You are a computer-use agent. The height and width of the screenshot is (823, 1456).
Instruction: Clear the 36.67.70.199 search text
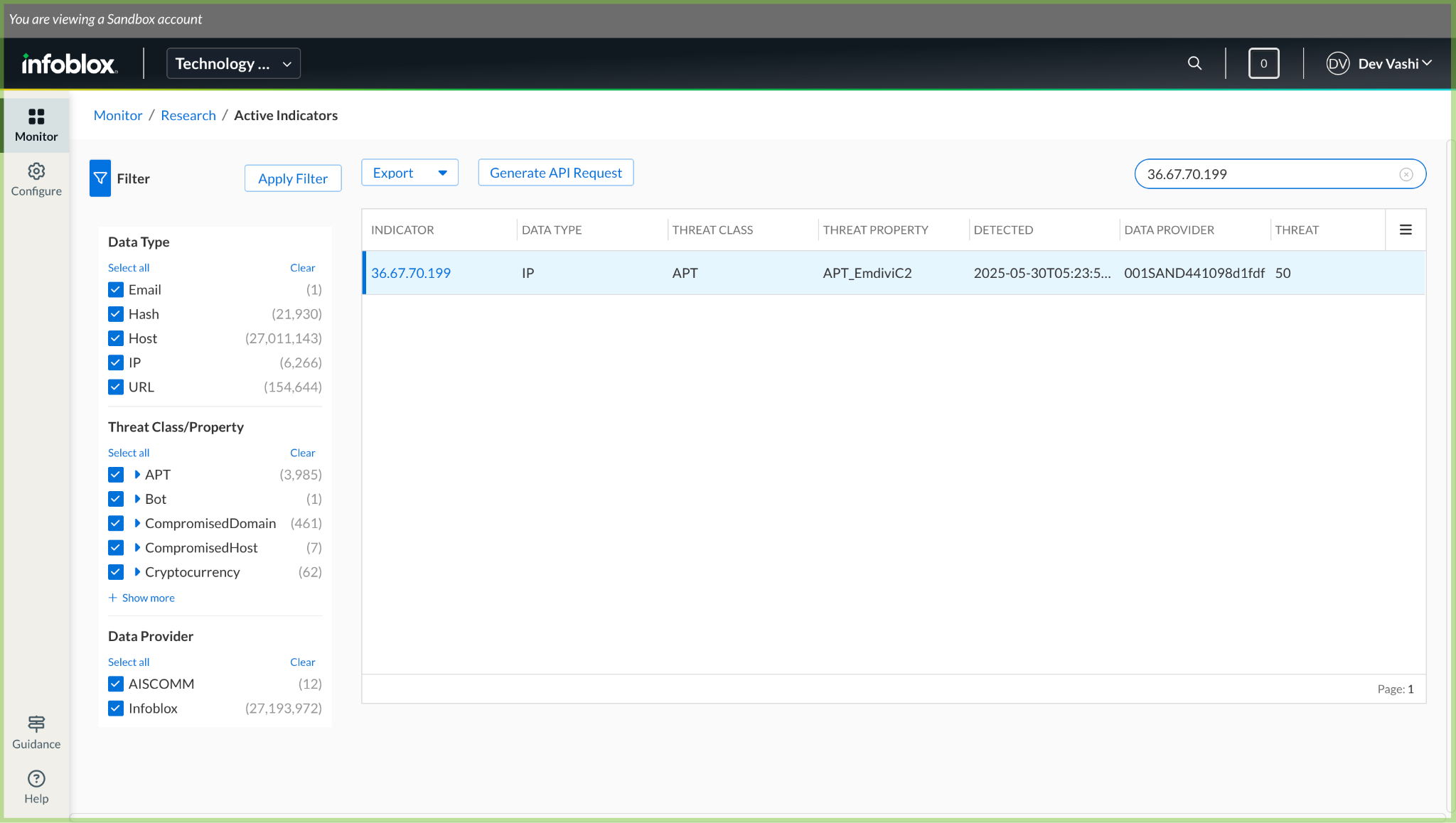click(1406, 174)
